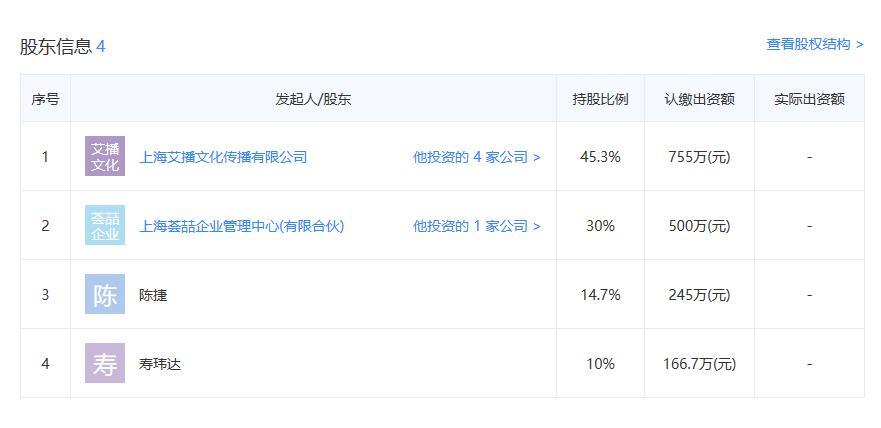Click the 股东信息 section title
Image resolution: width=881 pixels, height=428 pixels.
click(x=56, y=47)
